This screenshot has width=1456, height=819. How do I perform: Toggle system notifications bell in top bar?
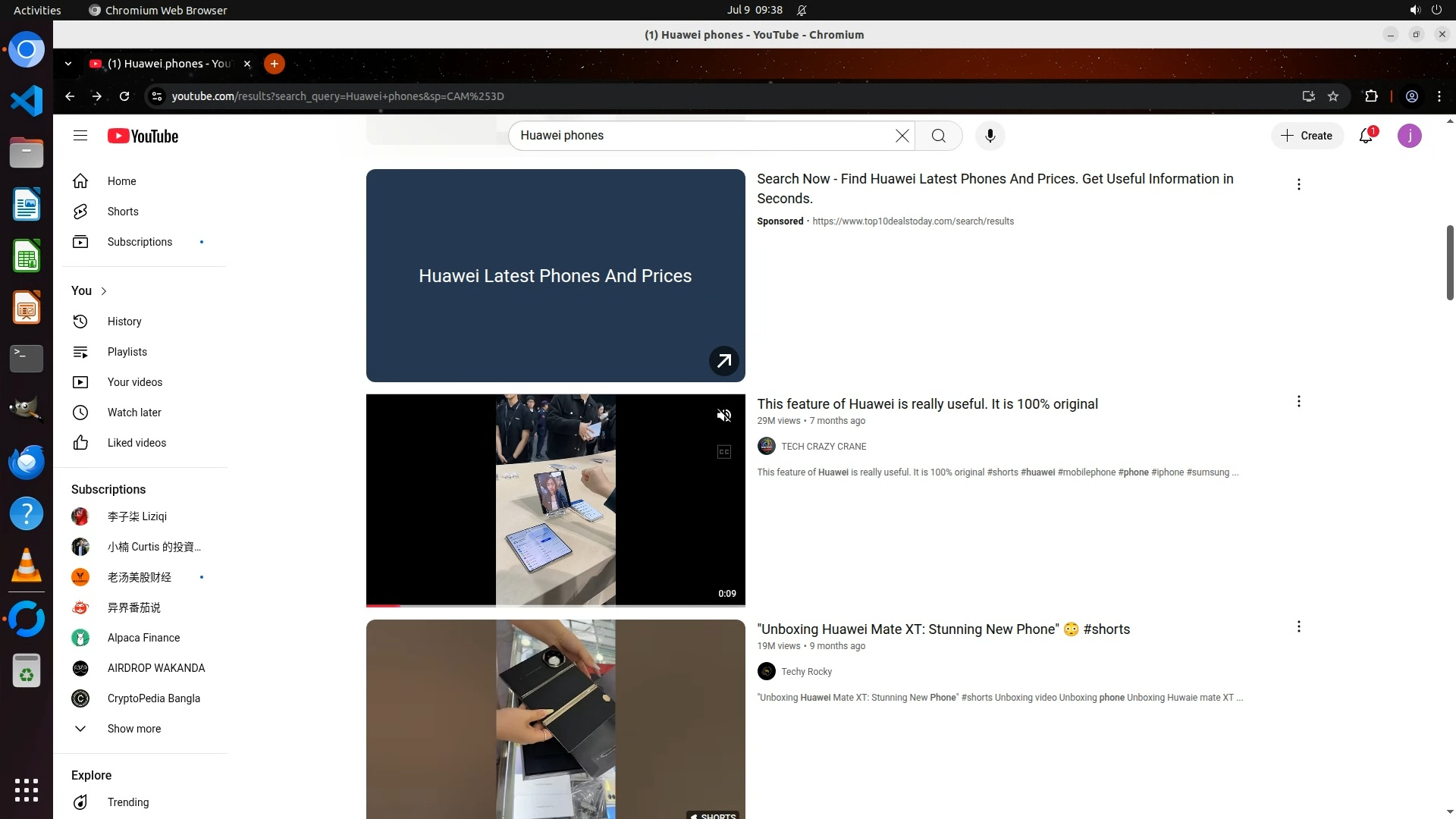(x=802, y=10)
